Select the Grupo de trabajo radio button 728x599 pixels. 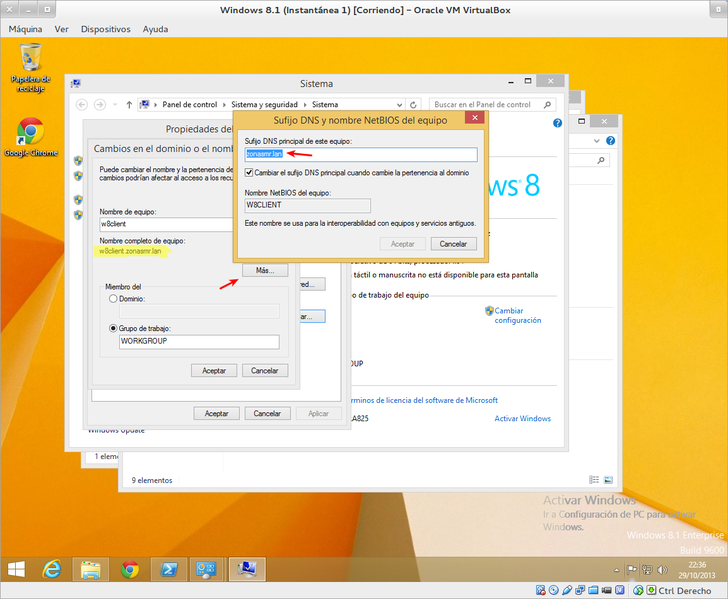click(x=113, y=328)
